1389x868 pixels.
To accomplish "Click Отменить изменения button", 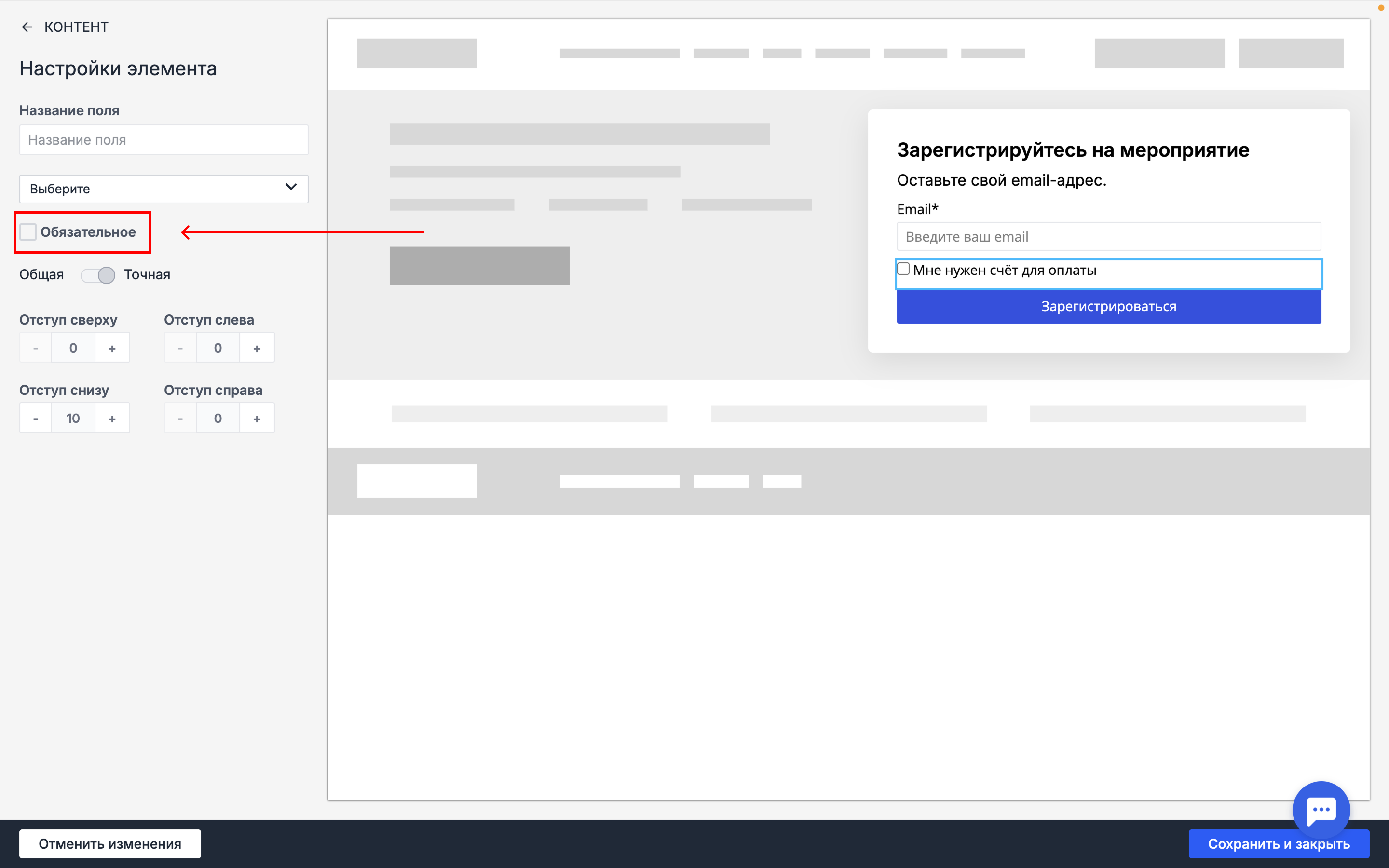I will pos(110,843).
